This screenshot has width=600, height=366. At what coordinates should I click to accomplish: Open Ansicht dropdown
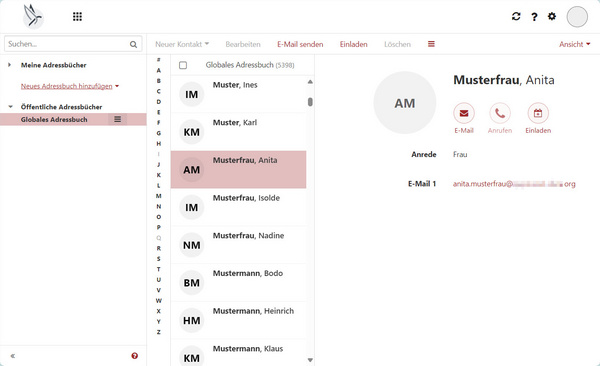574,44
